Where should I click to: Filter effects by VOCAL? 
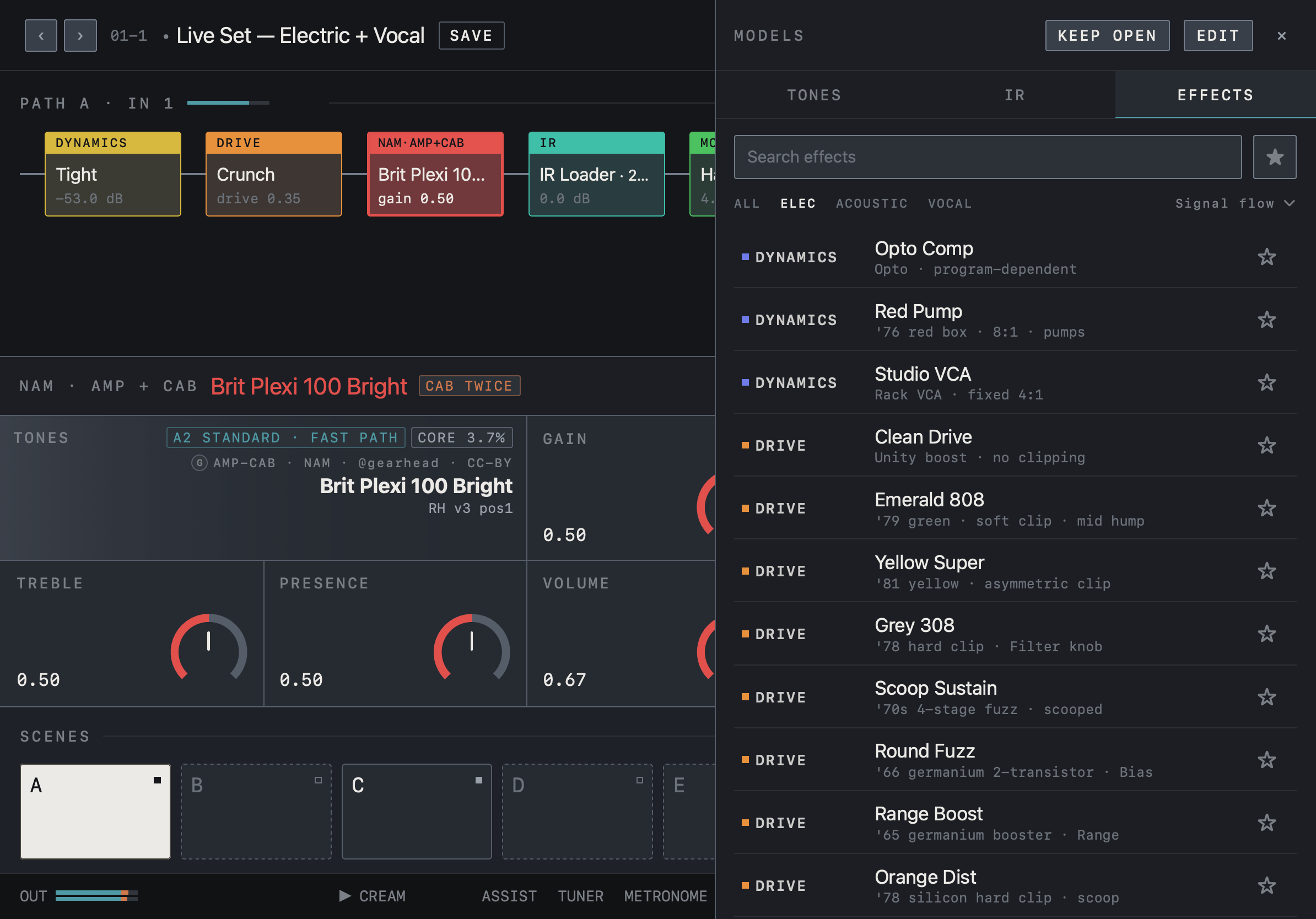(x=950, y=203)
